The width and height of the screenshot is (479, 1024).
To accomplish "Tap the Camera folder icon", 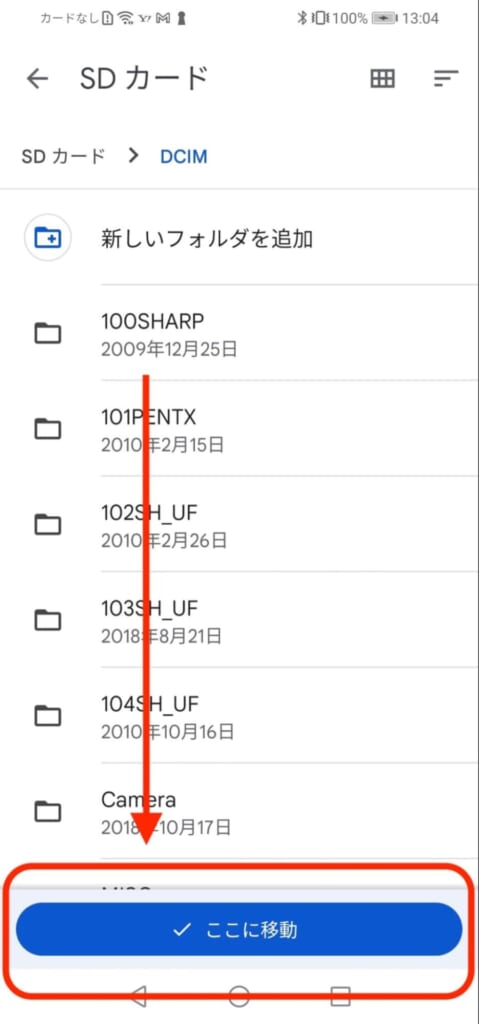I will [48, 812].
